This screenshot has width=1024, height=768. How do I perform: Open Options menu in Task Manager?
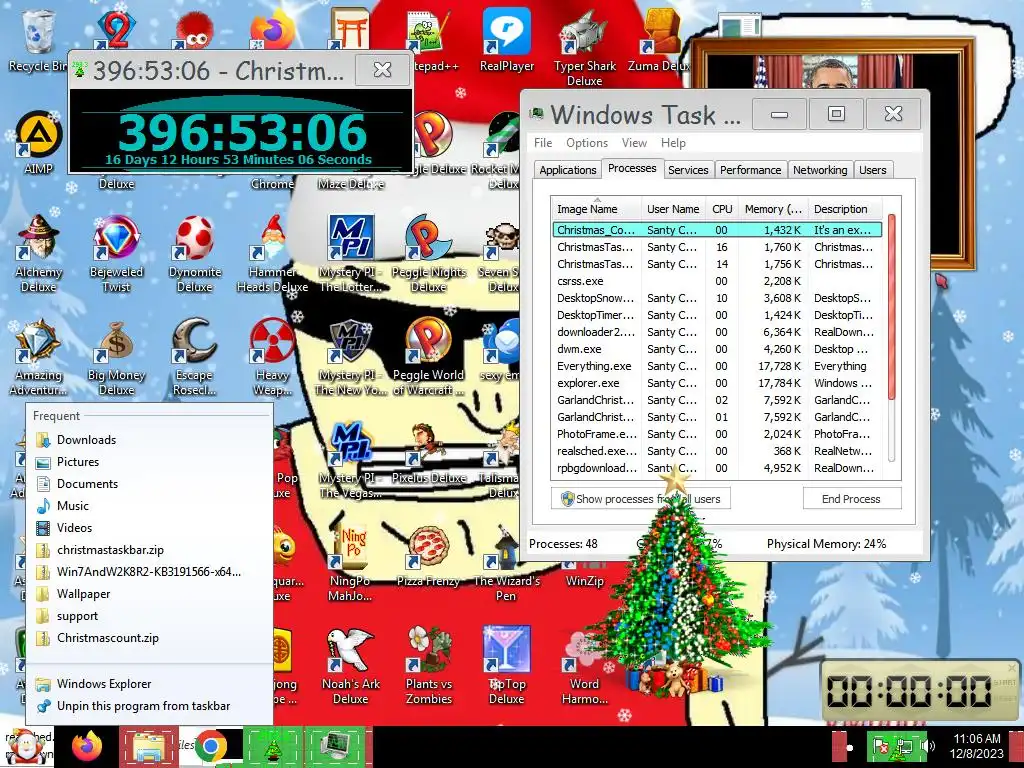[586, 142]
